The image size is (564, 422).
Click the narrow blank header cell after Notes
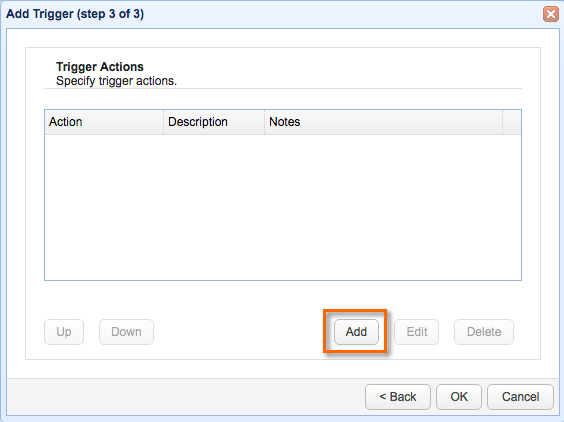[511, 122]
